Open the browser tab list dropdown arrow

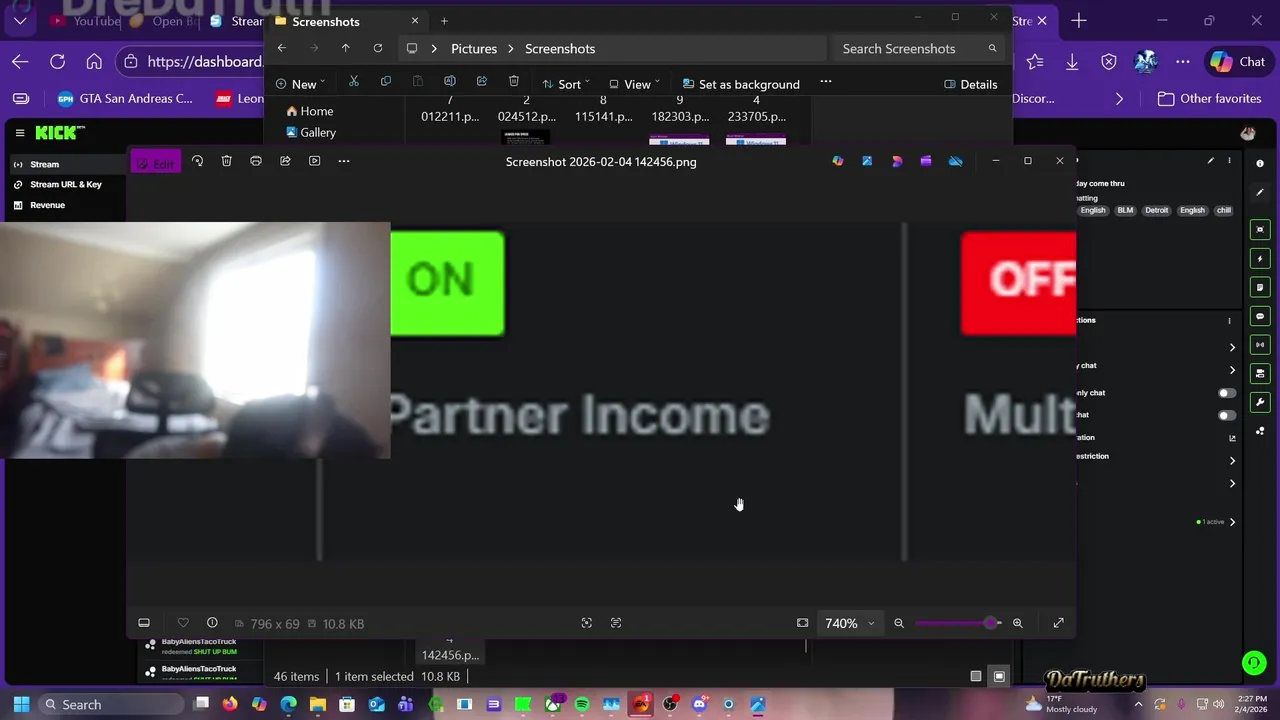pos(20,20)
